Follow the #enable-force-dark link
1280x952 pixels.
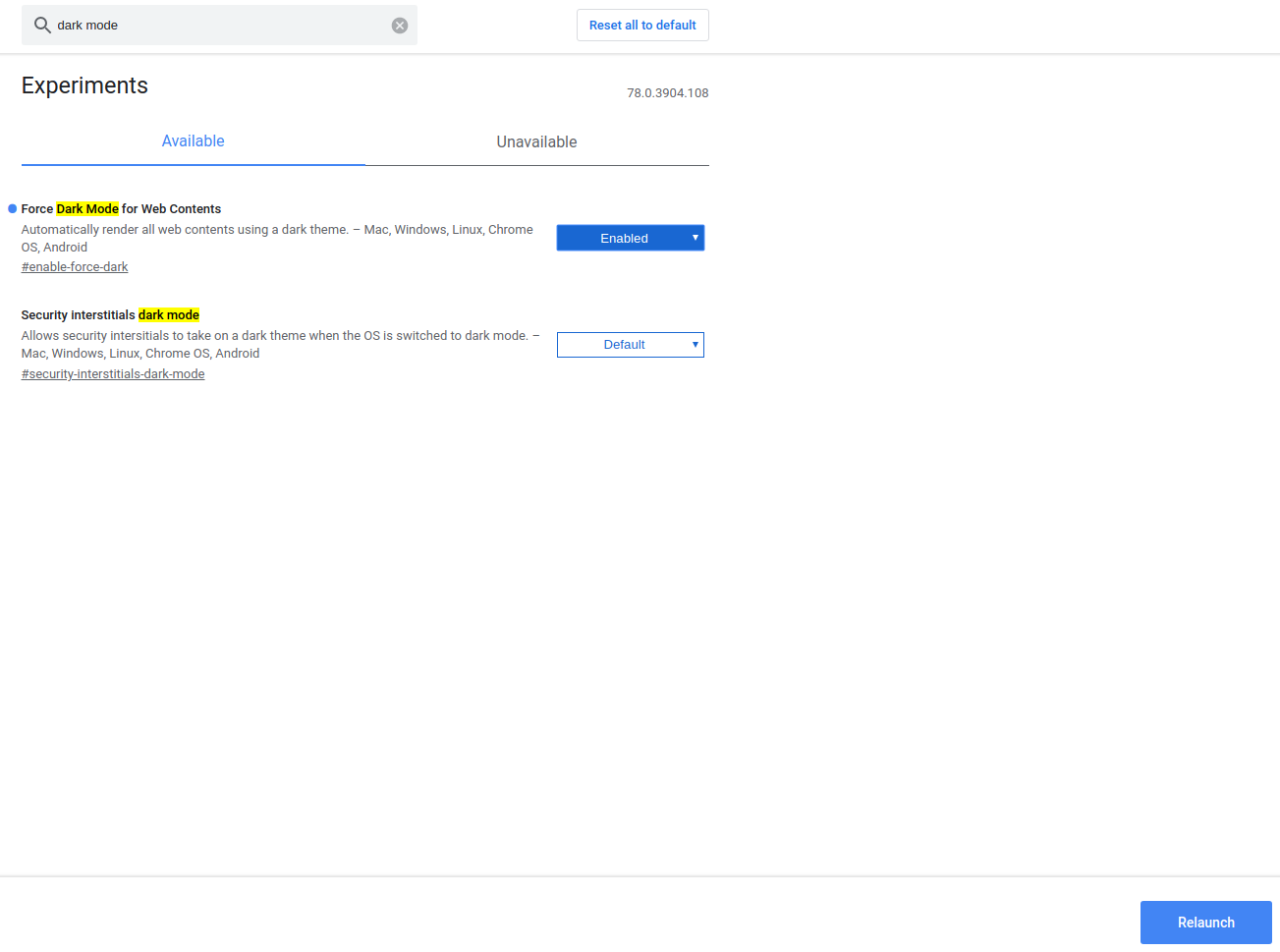coord(75,267)
